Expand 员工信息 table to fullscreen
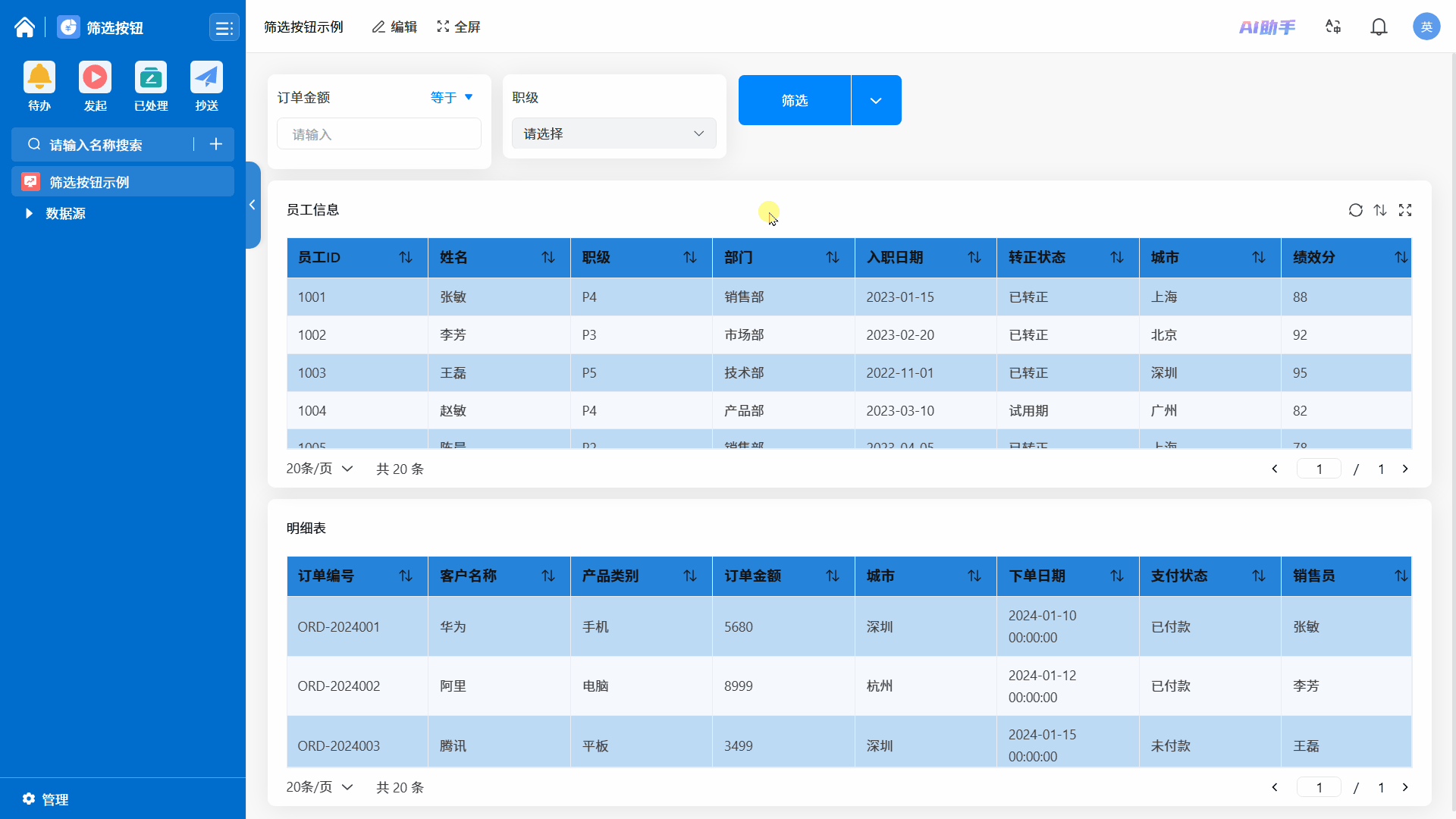Screen dimensions: 1456x819 1405,210
